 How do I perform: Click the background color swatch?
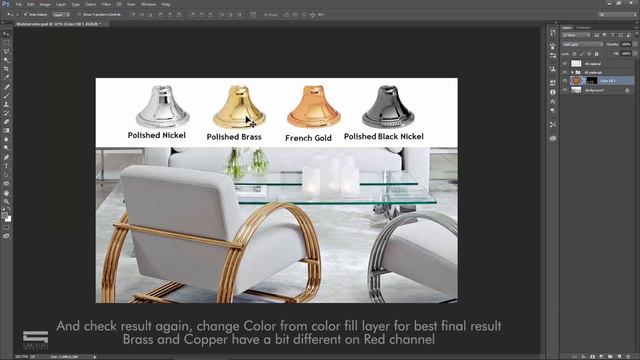[9, 220]
